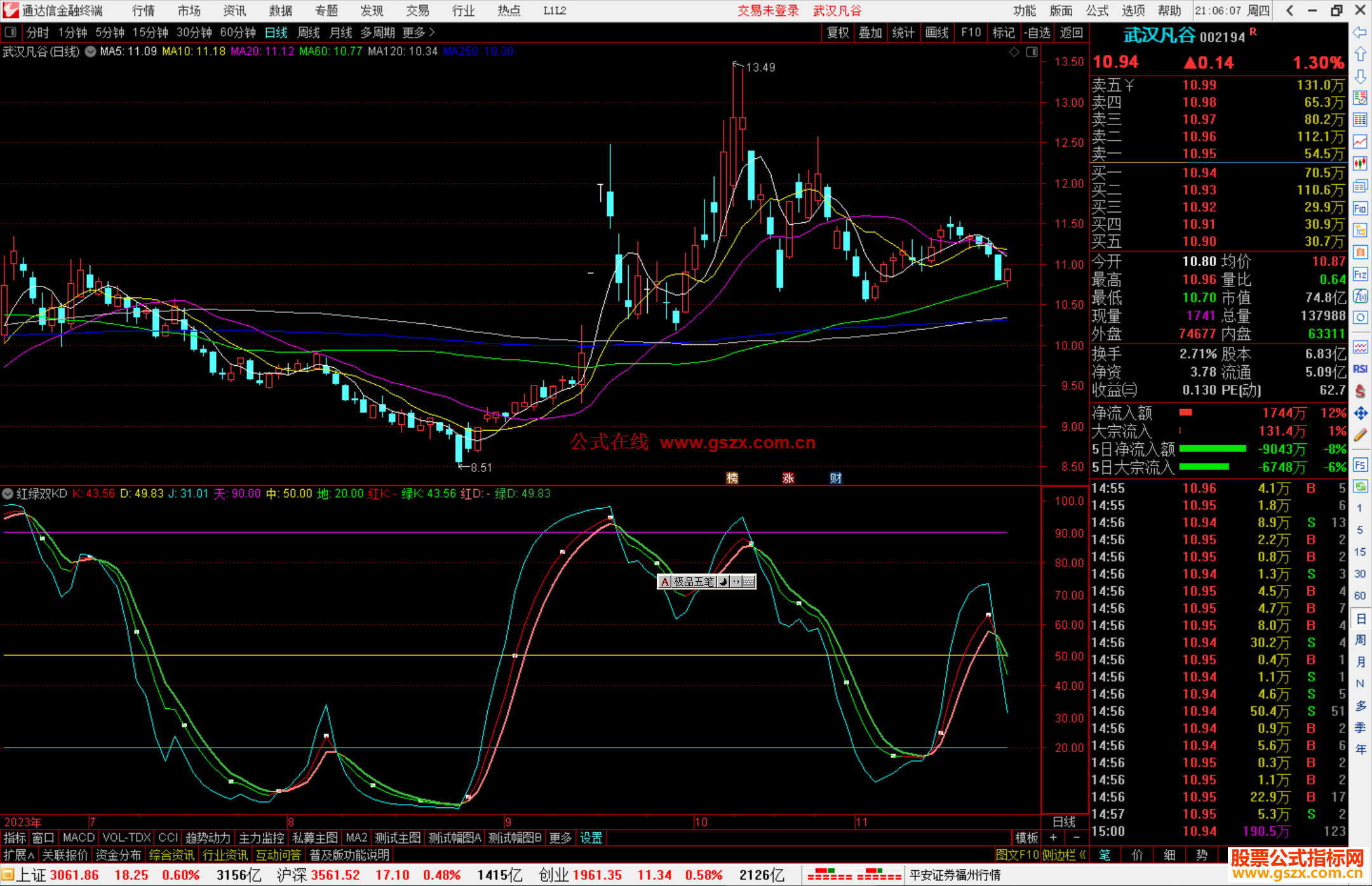Screen dimensions: 1372x886
Task: Toggle the 红绿双KD indicator circle button
Action: click(8, 493)
